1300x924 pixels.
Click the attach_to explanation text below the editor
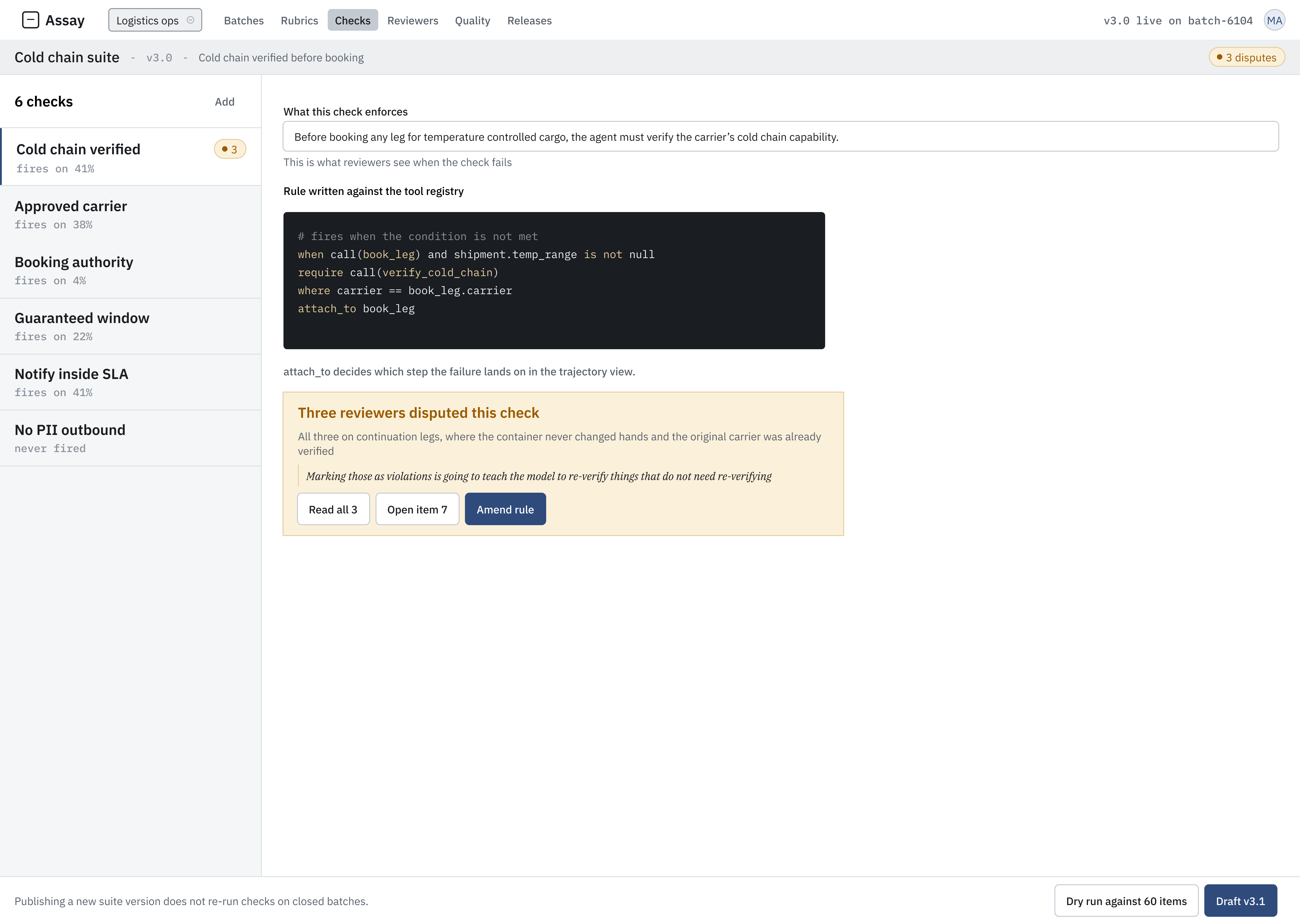coord(459,372)
